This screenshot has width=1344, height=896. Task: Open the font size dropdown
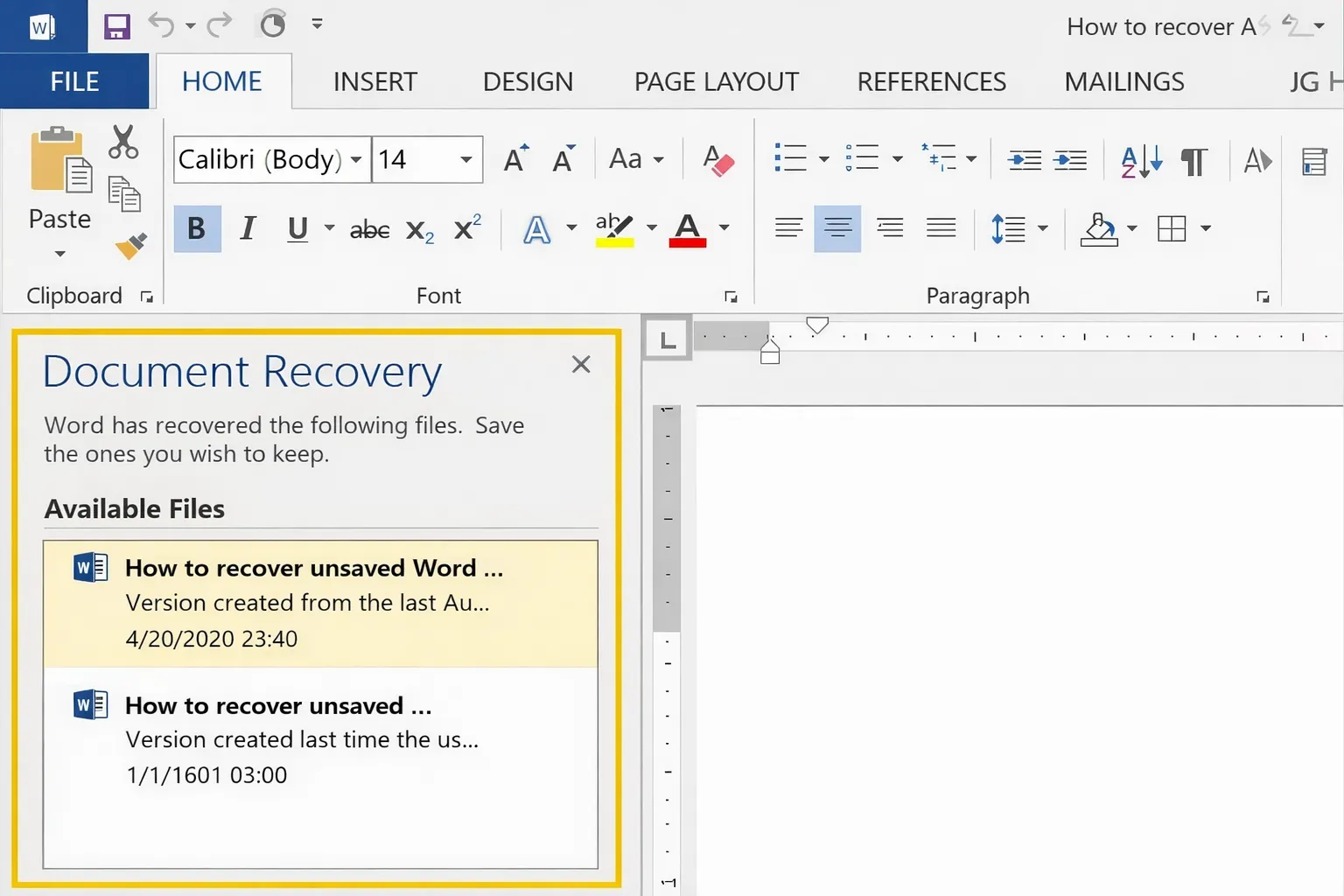pyautogui.click(x=465, y=159)
